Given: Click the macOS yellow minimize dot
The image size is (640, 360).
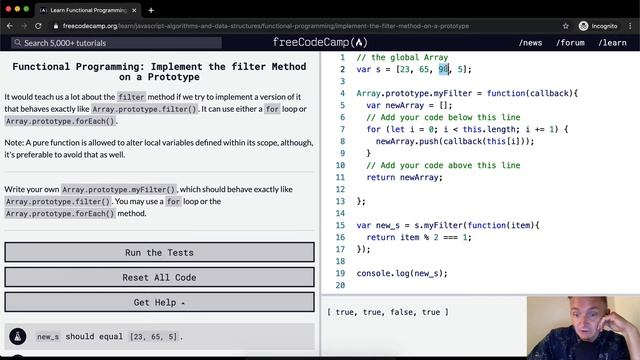Looking at the screenshot, I should tap(17, 9).
